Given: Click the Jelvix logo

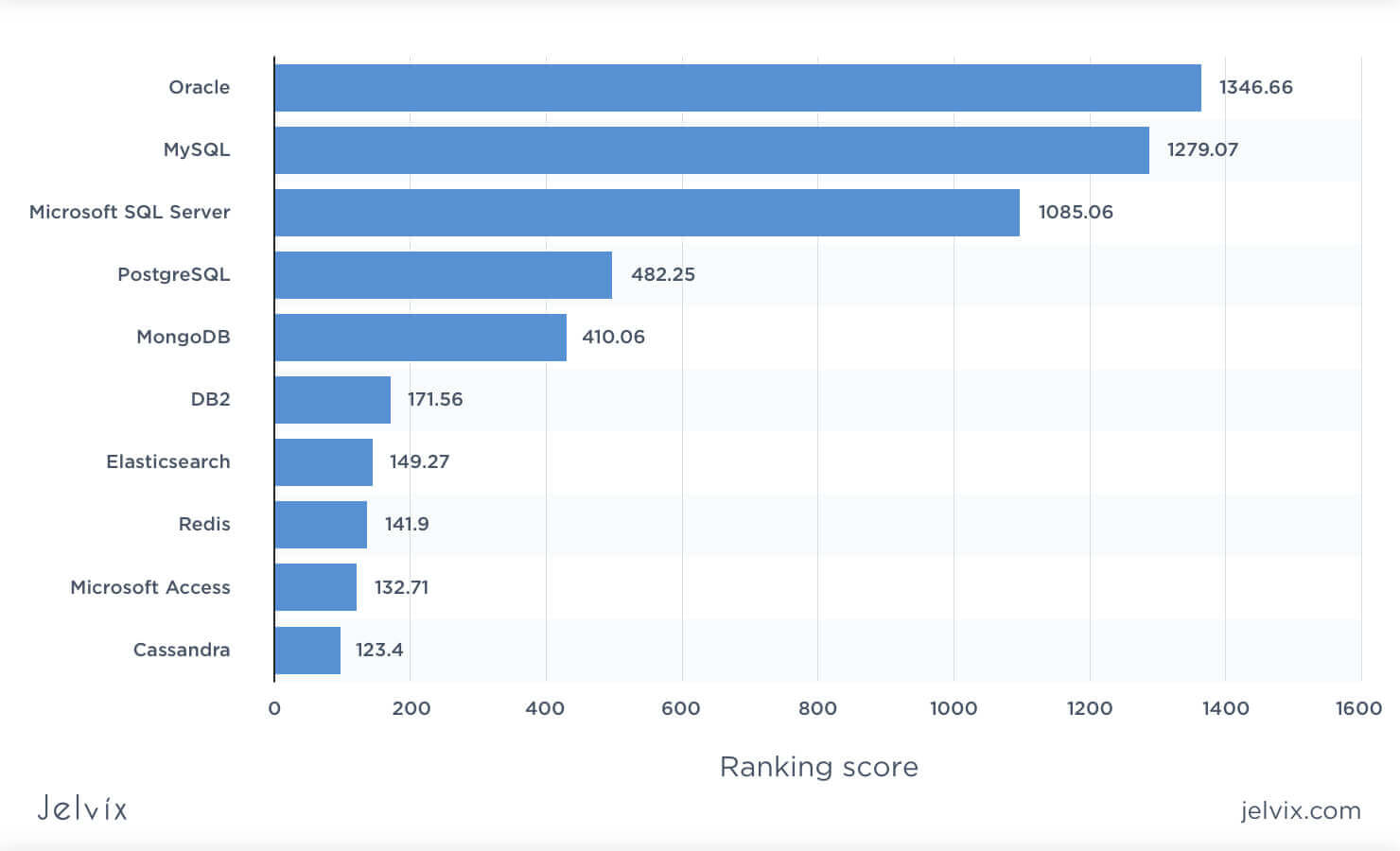Looking at the screenshot, I should tap(81, 808).
